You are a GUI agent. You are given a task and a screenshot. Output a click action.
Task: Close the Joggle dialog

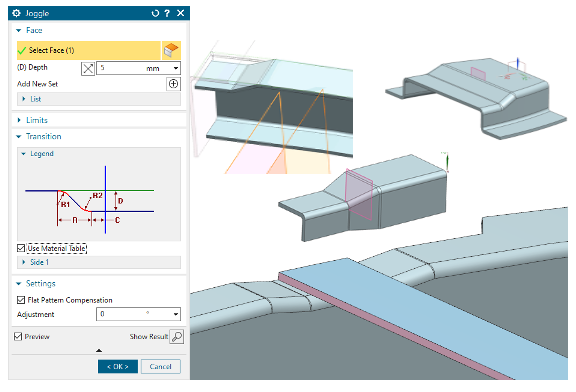(180, 13)
